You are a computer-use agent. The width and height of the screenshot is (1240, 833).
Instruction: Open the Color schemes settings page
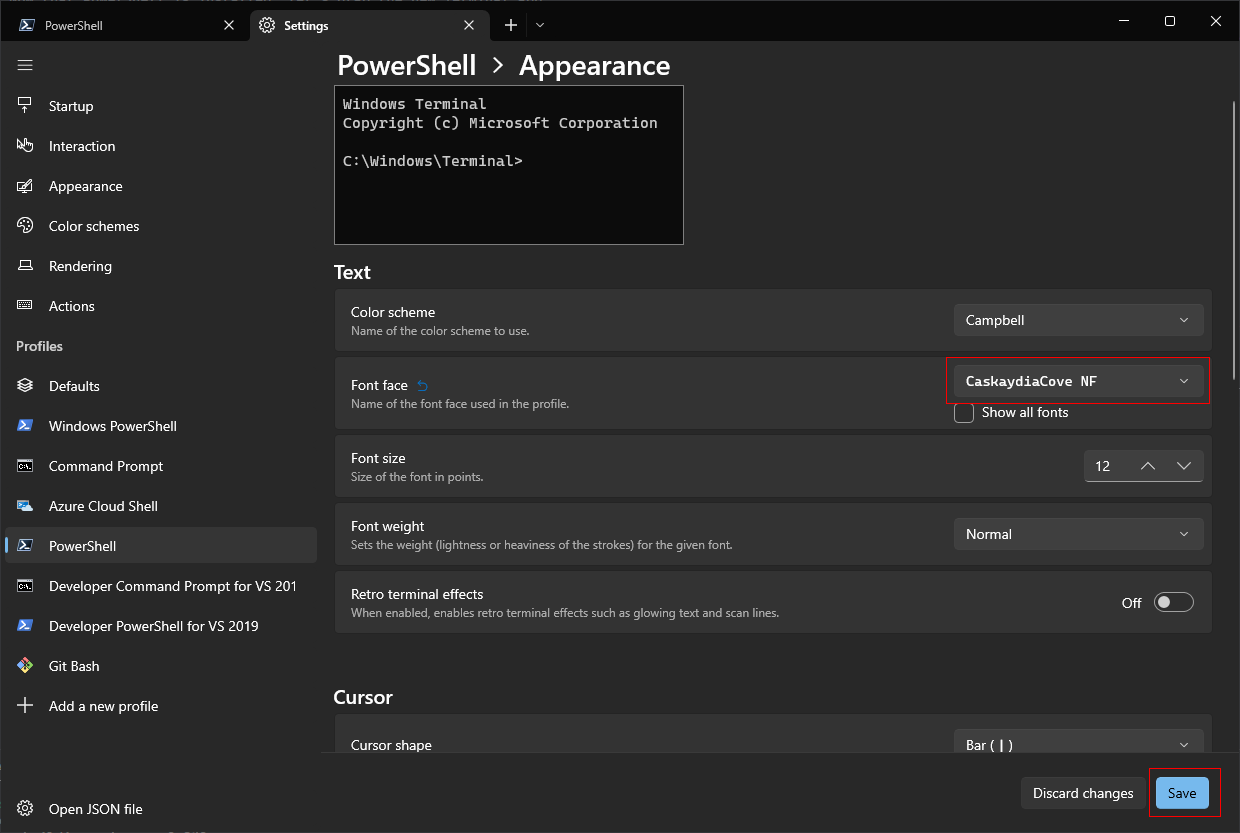point(161,226)
